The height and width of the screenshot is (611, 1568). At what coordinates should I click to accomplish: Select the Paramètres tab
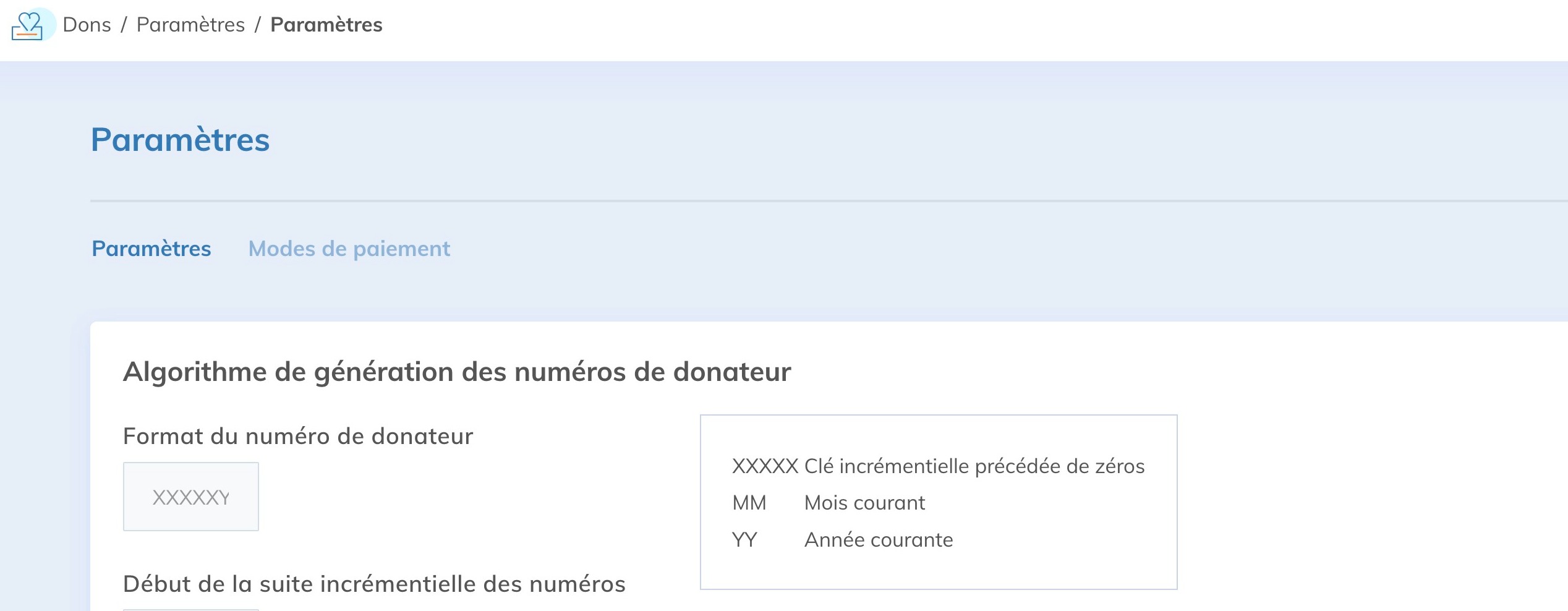pyautogui.click(x=151, y=249)
